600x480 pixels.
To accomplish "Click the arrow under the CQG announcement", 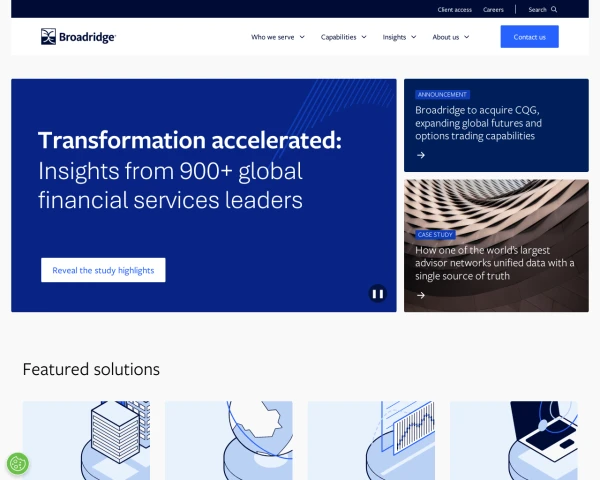I will [421, 155].
